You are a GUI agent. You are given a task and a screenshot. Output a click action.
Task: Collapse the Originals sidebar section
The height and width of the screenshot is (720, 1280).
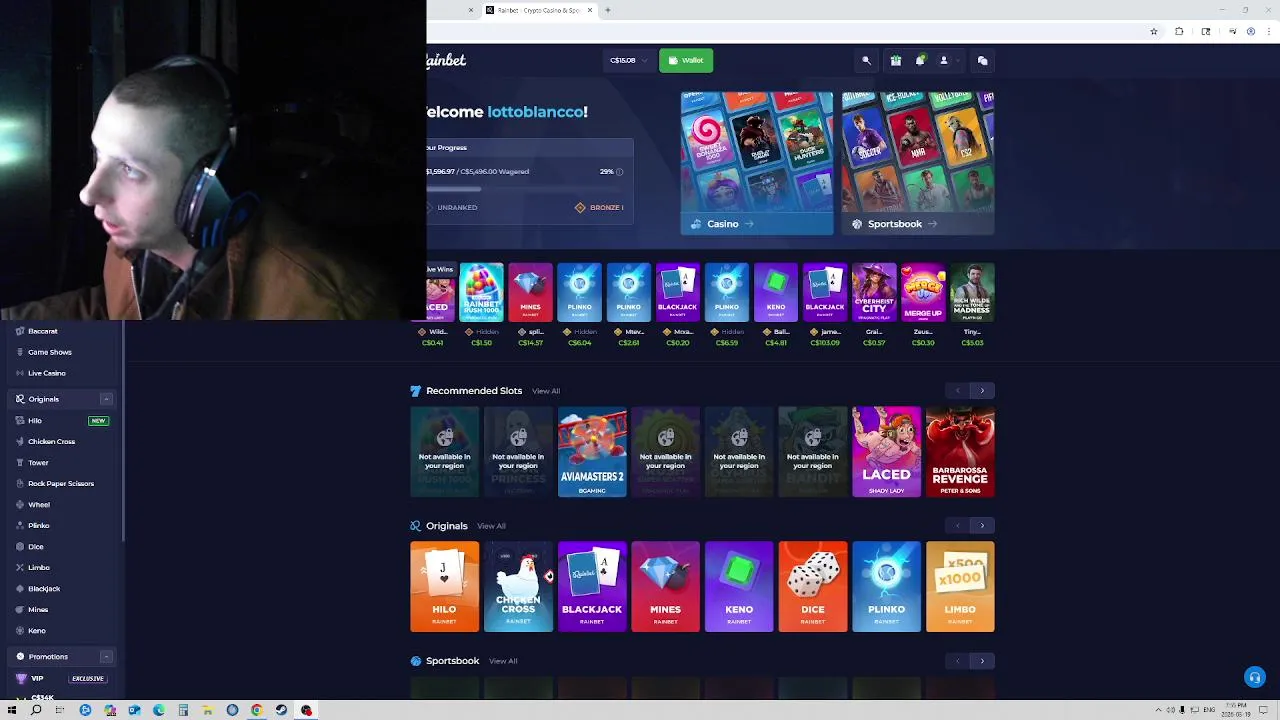click(106, 399)
